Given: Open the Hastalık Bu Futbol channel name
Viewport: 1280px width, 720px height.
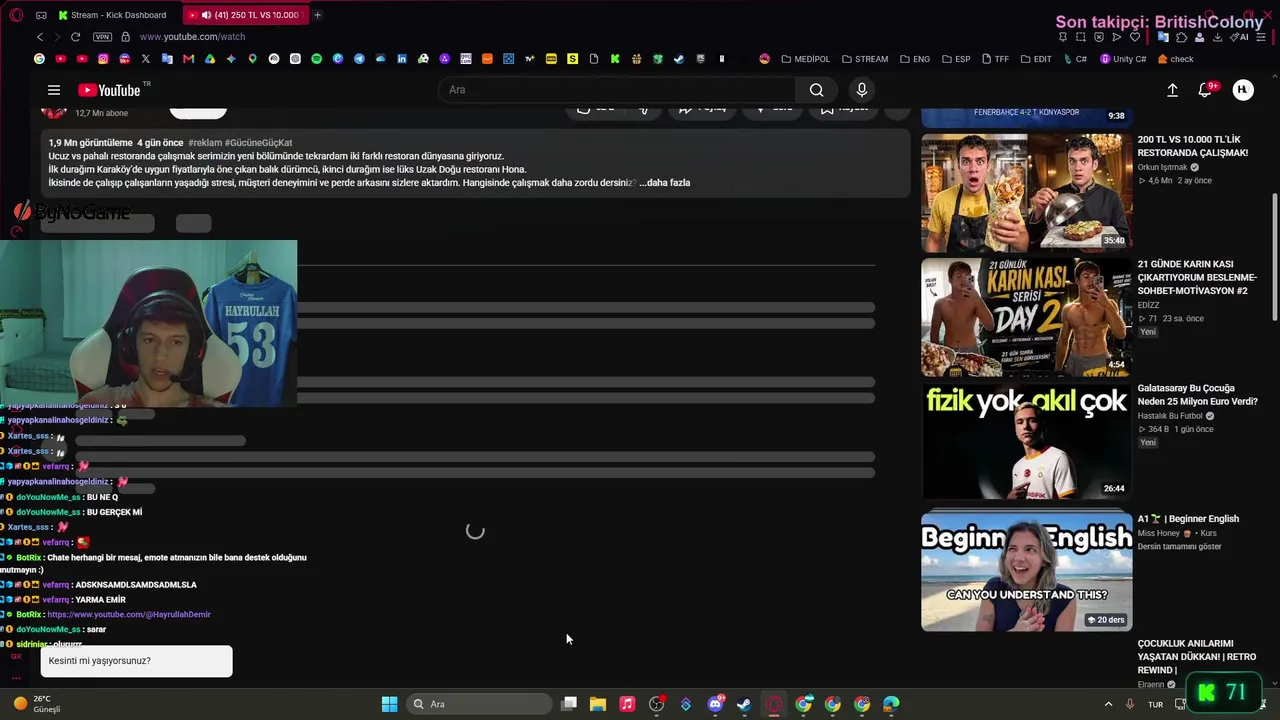Looking at the screenshot, I should coord(1170,416).
